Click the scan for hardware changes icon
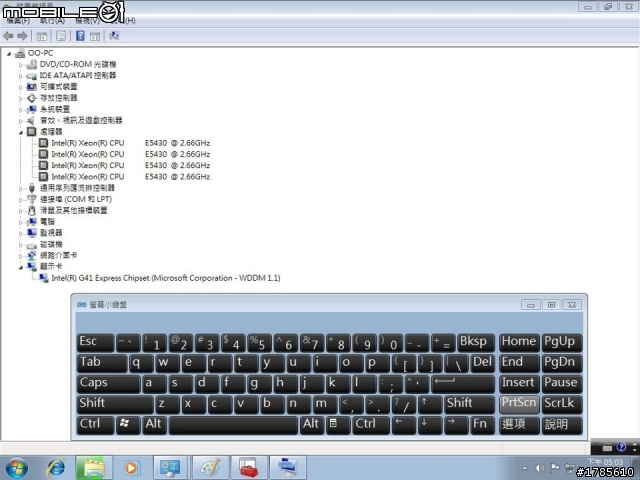 click(114, 36)
